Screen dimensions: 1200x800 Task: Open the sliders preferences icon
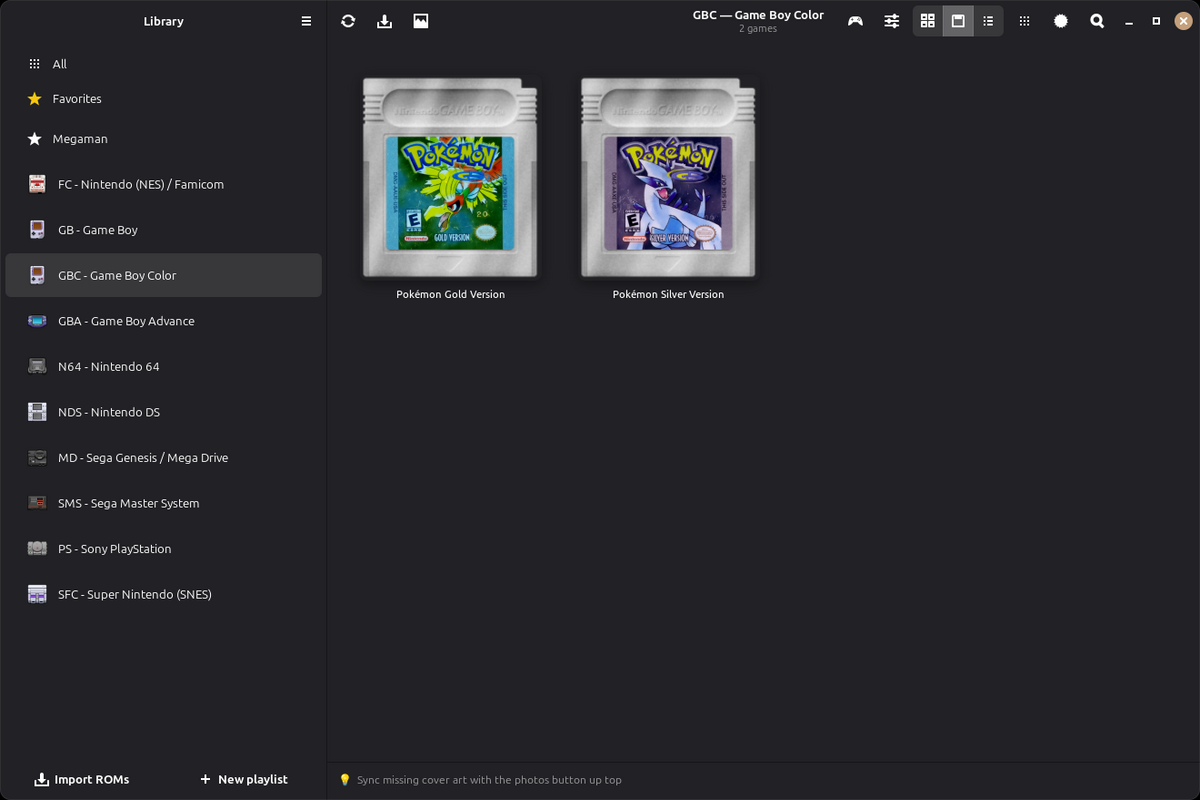(x=892, y=21)
